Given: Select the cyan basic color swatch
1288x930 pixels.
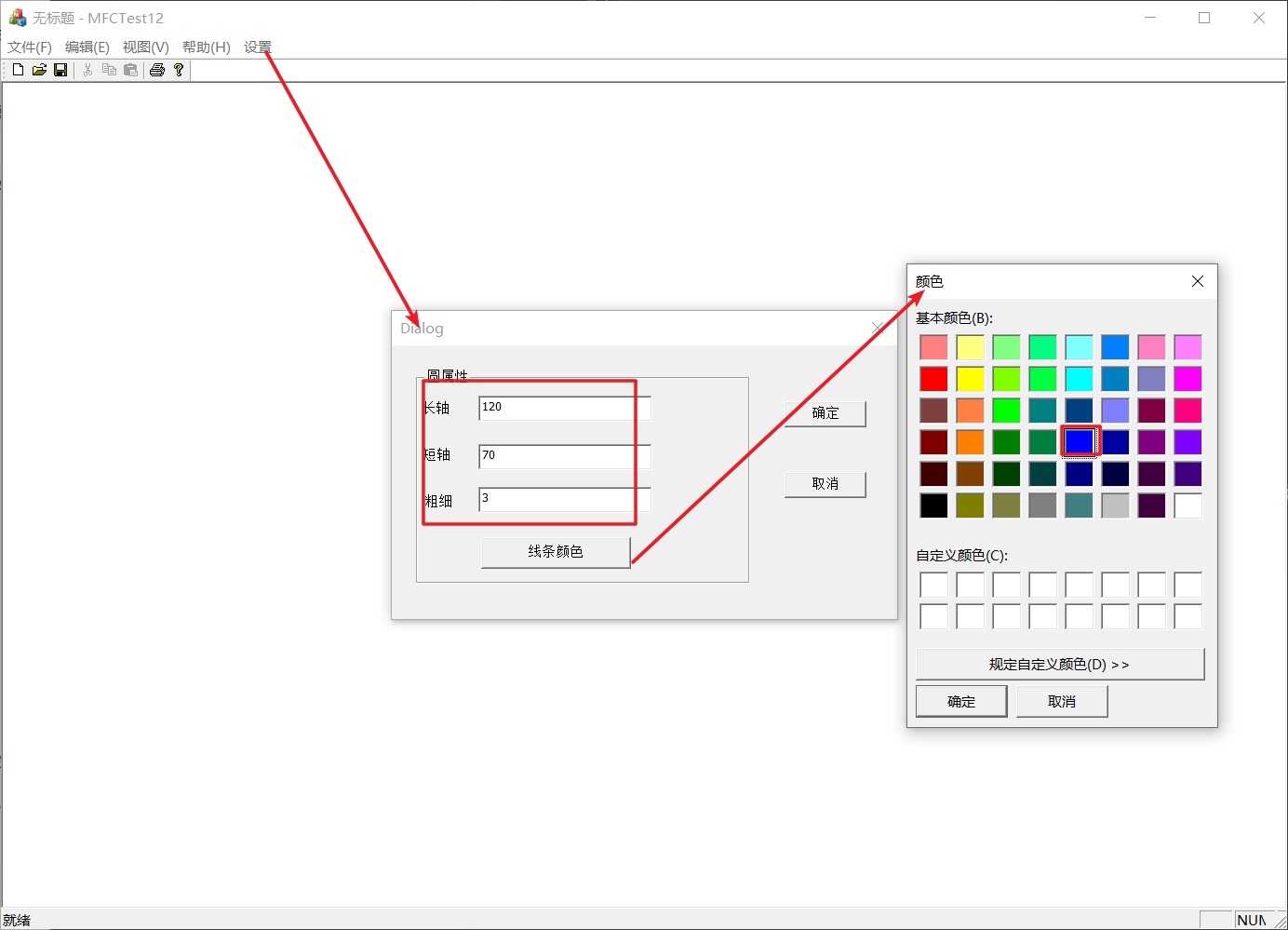Looking at the screenshot, I should [1080, 379].
